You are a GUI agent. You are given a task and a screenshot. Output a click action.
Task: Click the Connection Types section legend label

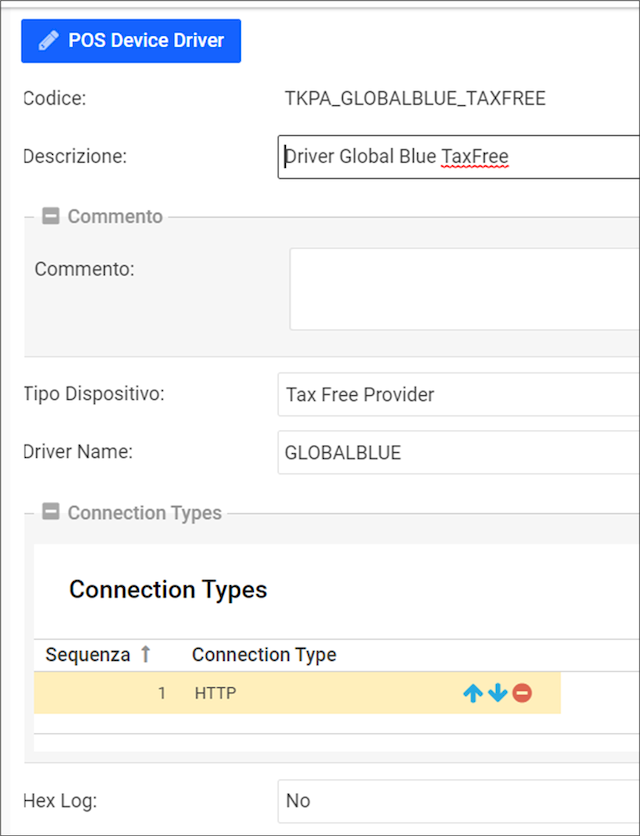(145, 513)
